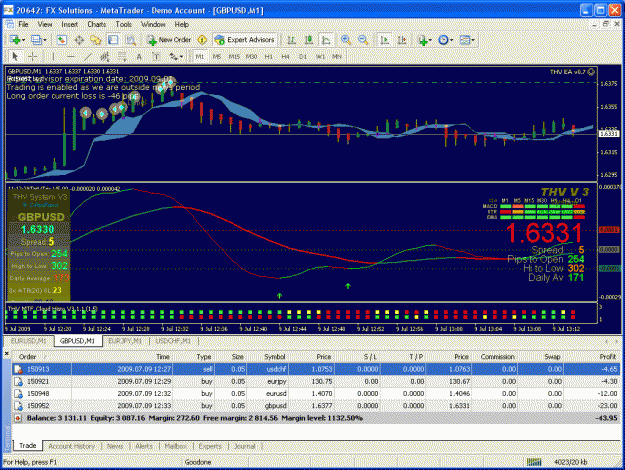
Task: Open the MetaEditor yellow diamond icon
Action: click(202, 40)
